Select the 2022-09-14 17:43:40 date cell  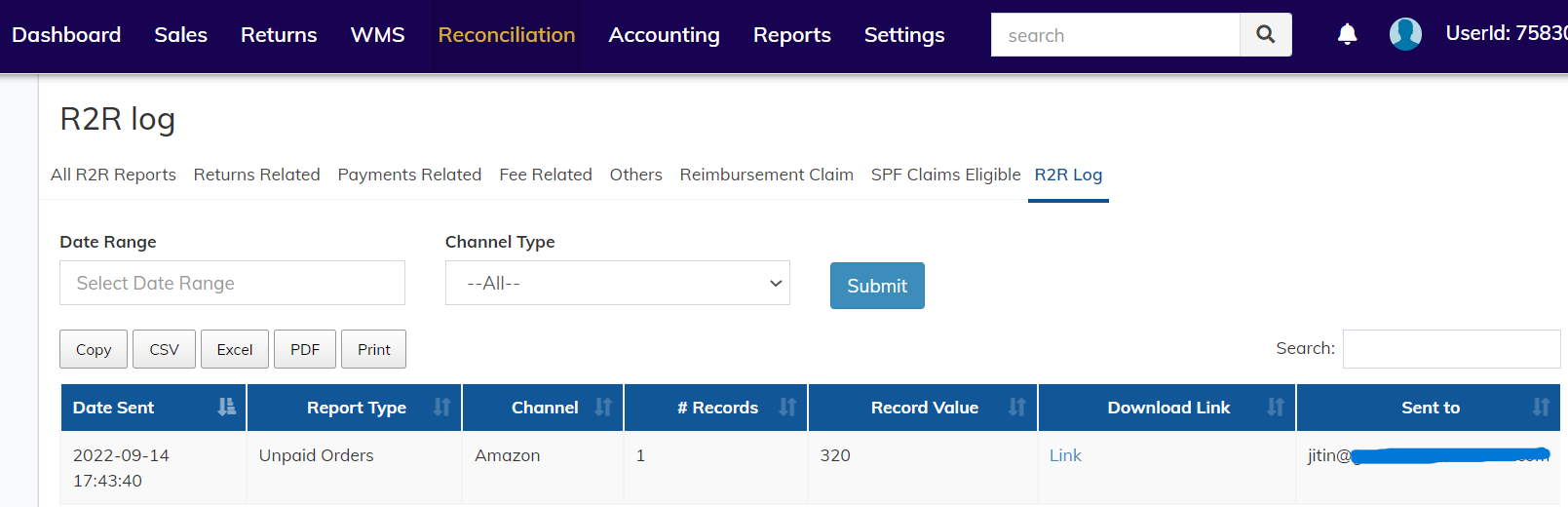pyautogui.click(x=153, y=468)
